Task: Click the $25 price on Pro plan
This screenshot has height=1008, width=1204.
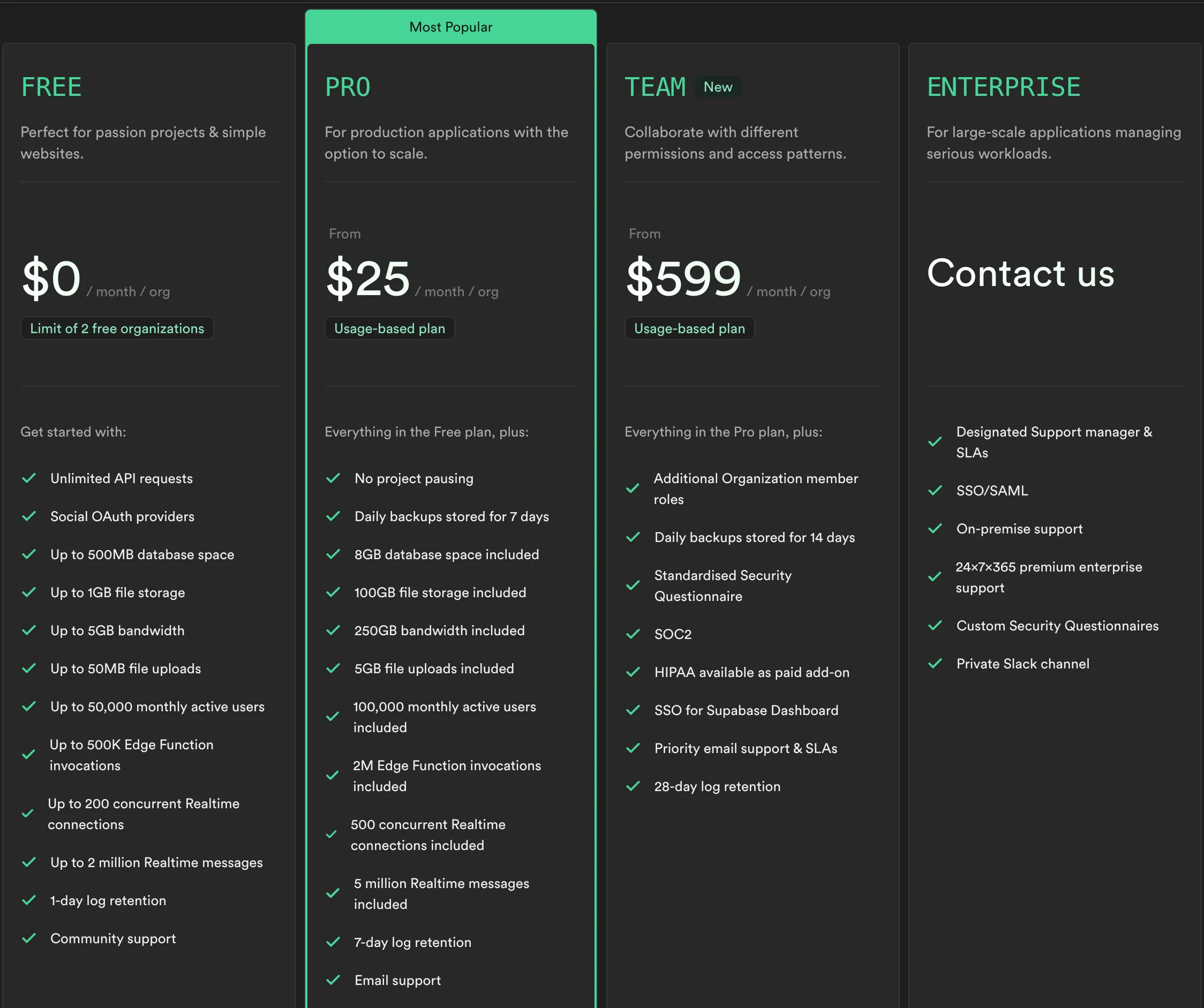Action: tap(367, 278)
